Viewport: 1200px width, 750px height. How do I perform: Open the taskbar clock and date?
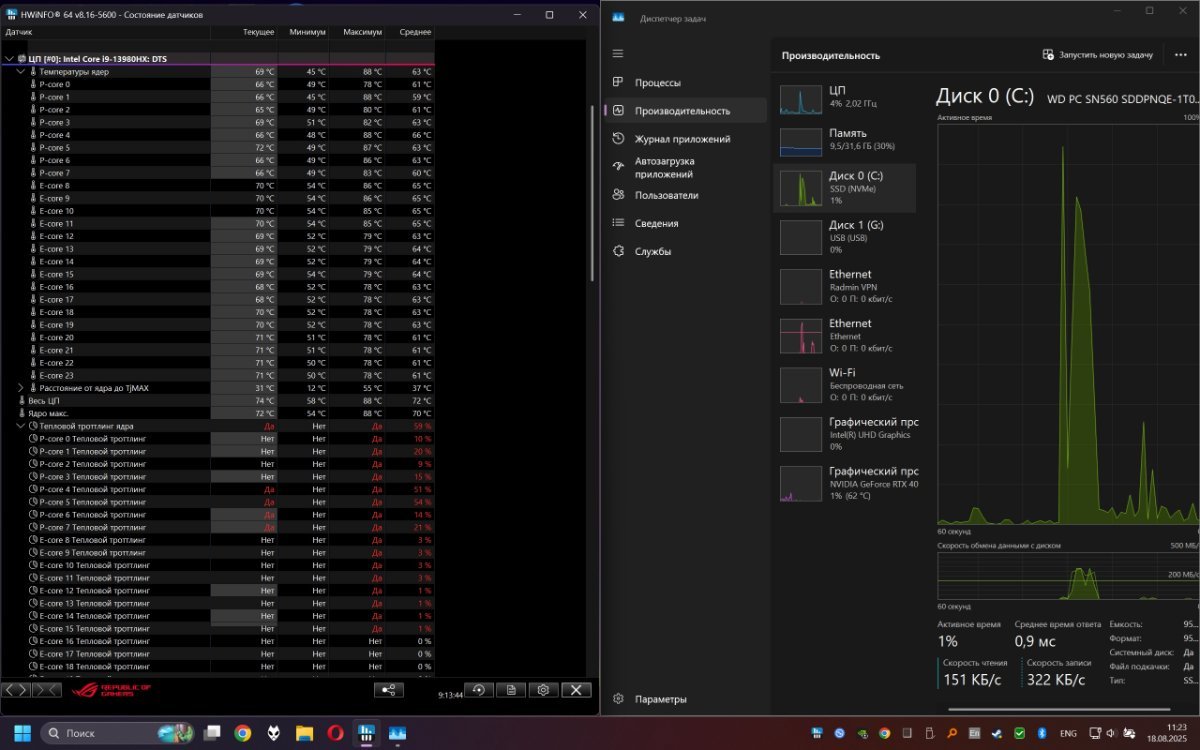[1169, 733]
